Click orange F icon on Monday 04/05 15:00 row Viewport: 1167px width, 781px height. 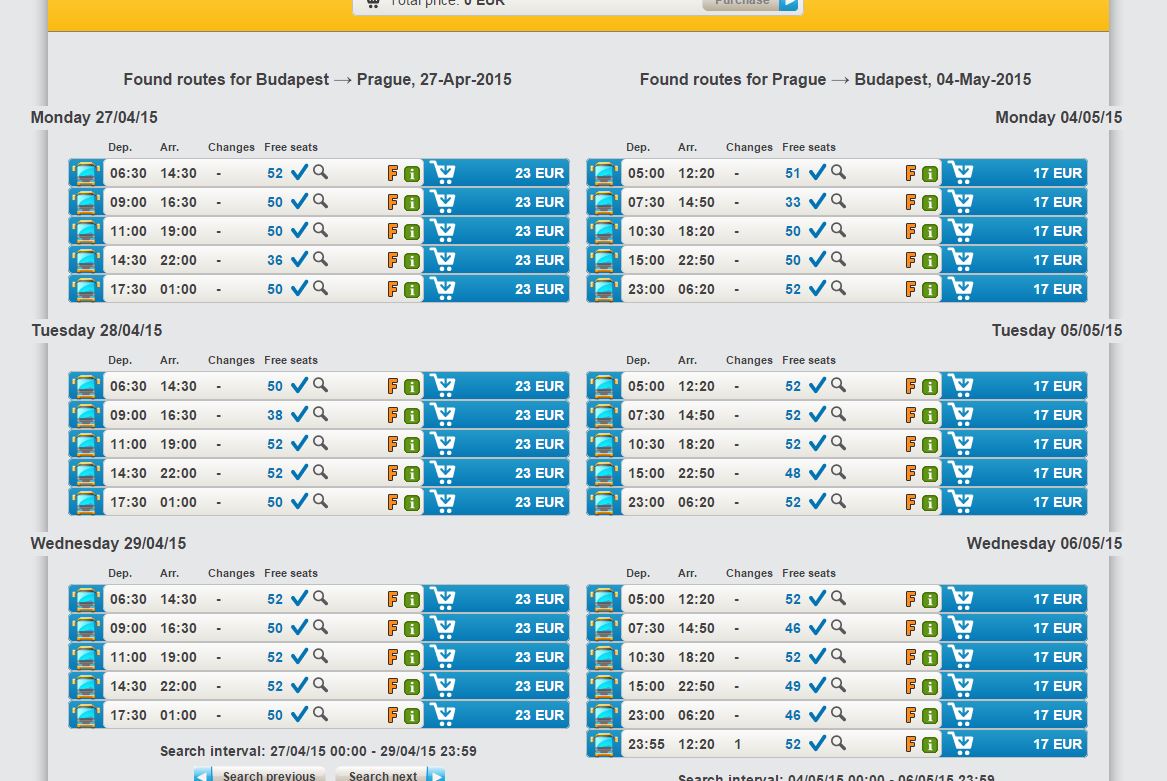coord(911,260)
